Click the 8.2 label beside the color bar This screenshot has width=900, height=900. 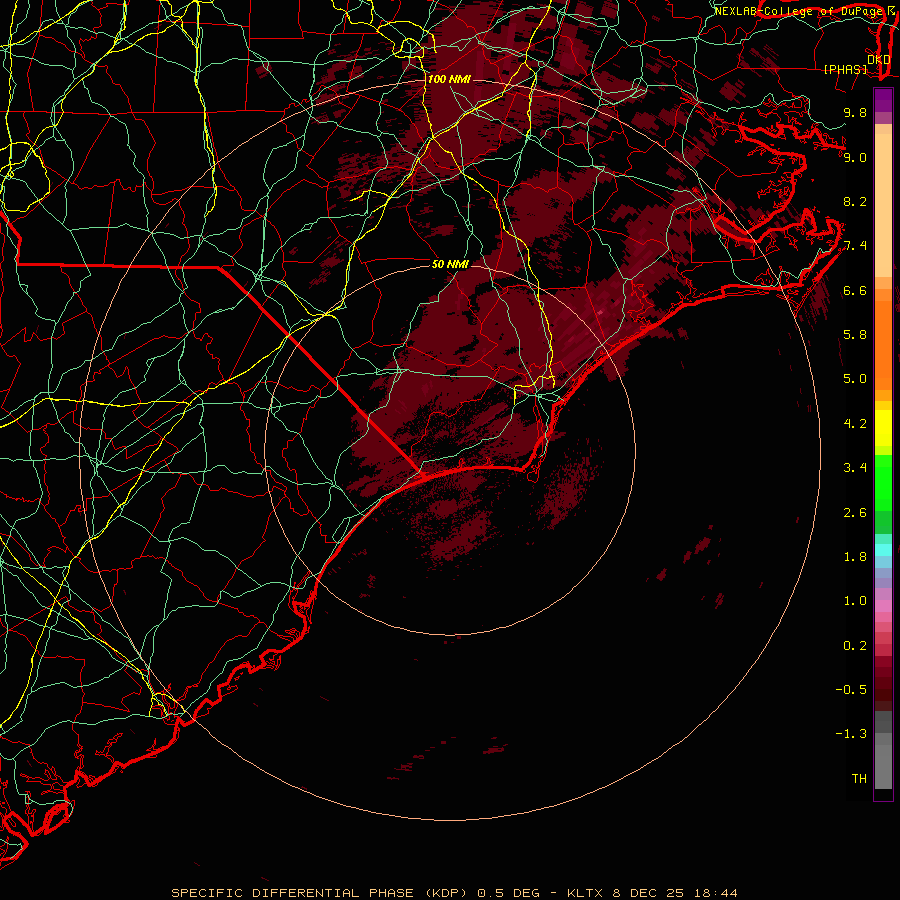[x=855, y=201]
